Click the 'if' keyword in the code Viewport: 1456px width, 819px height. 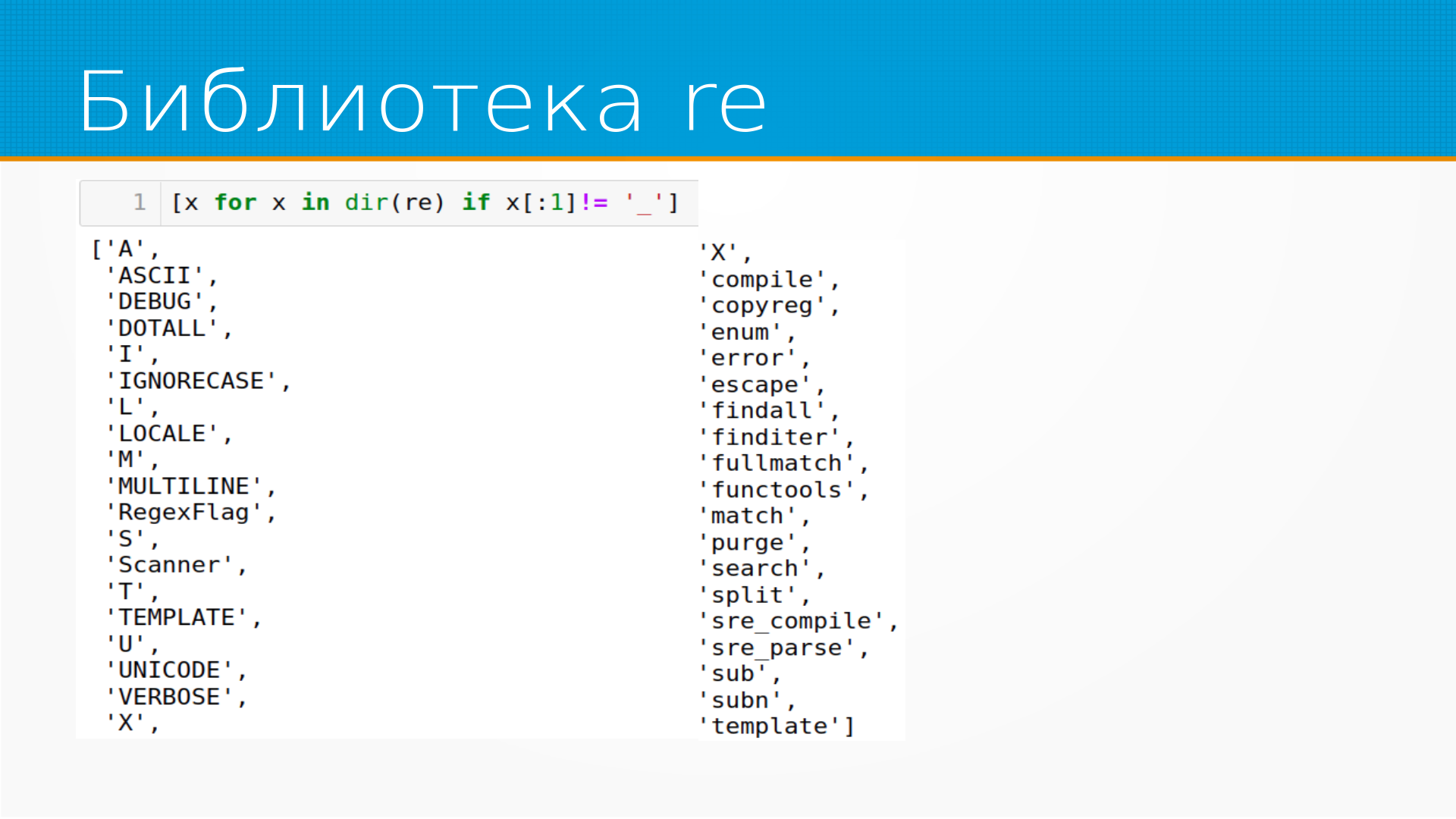click(476, 202)
